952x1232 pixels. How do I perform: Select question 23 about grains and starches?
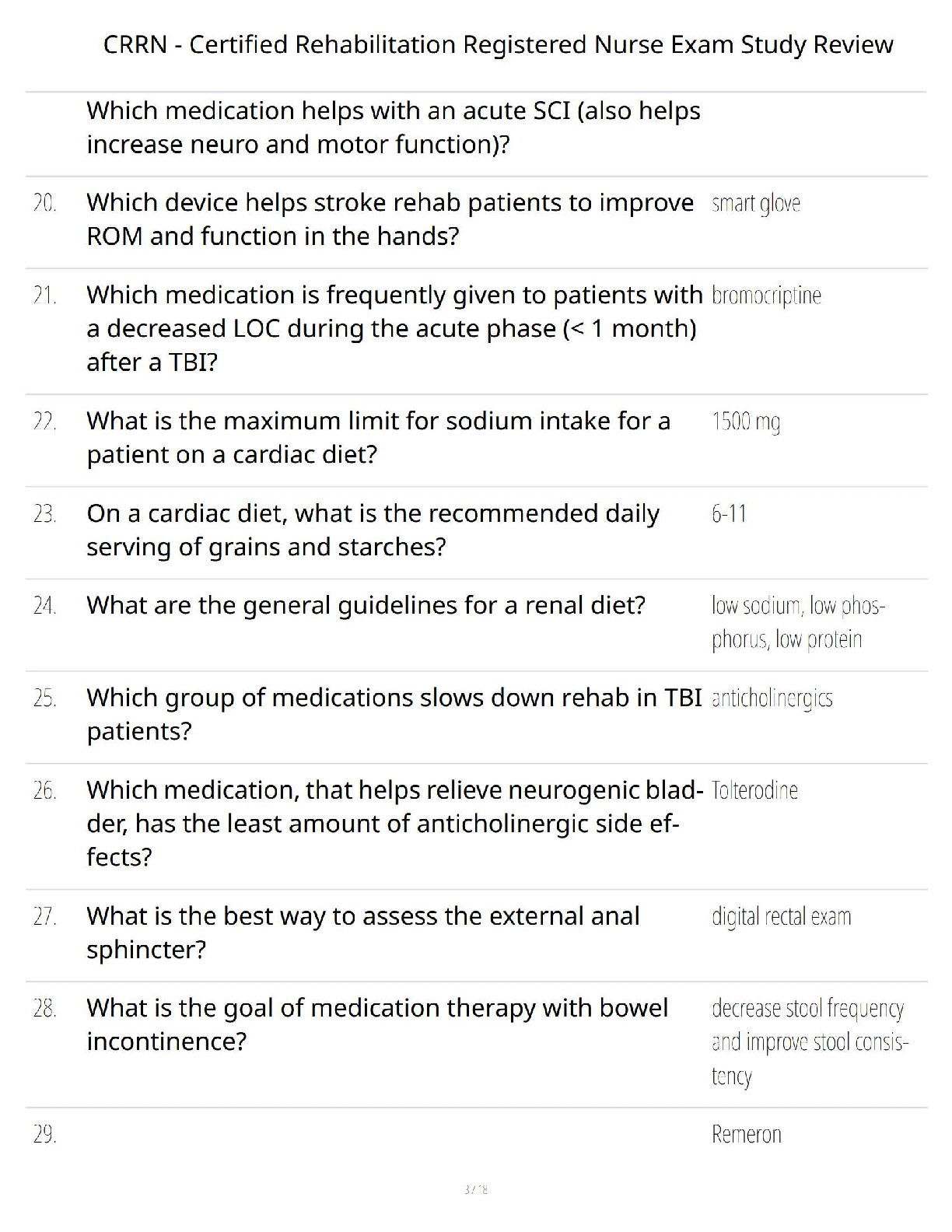373,530
